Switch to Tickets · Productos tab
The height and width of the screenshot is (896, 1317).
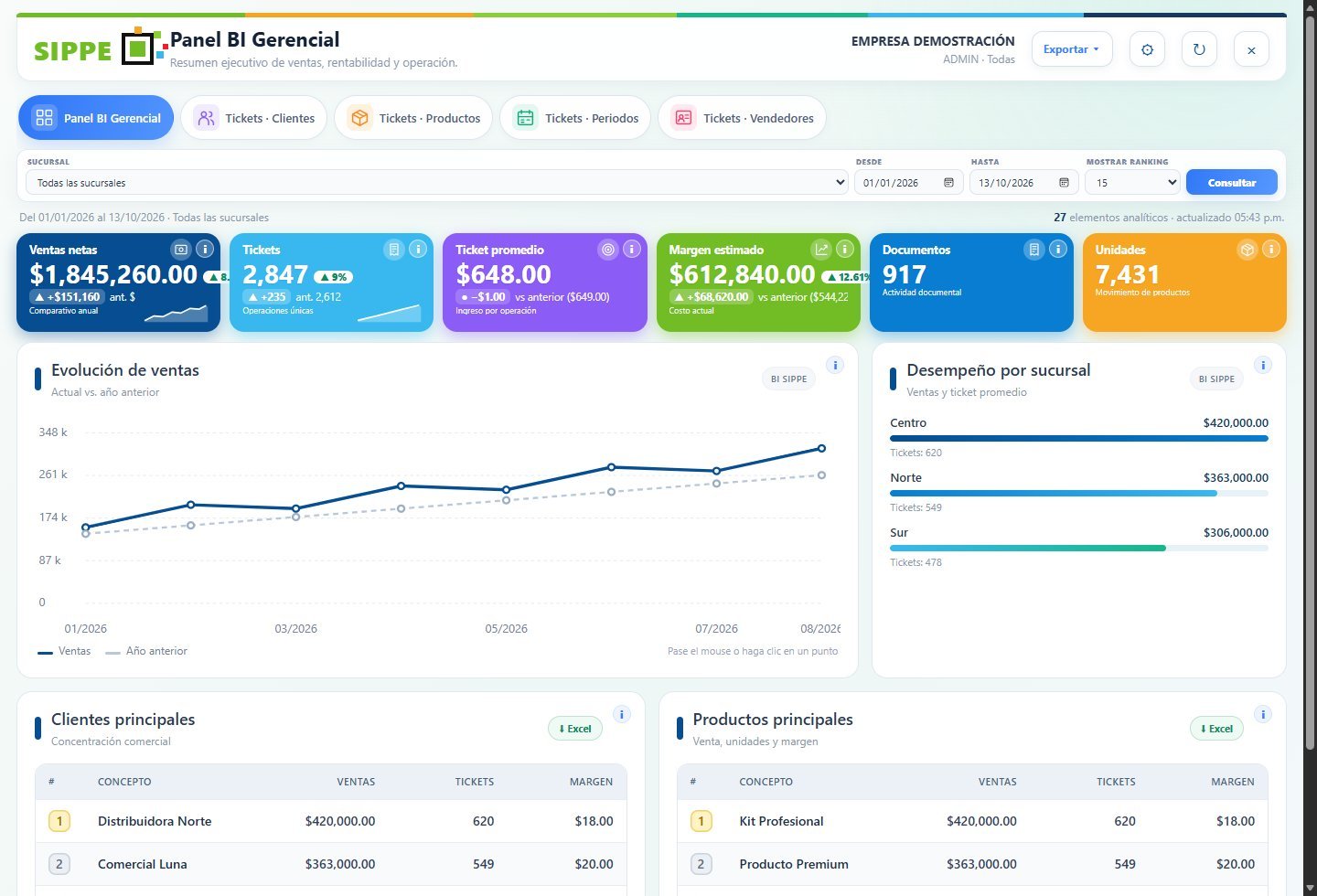pyautogui.click(x=414, y=118)
